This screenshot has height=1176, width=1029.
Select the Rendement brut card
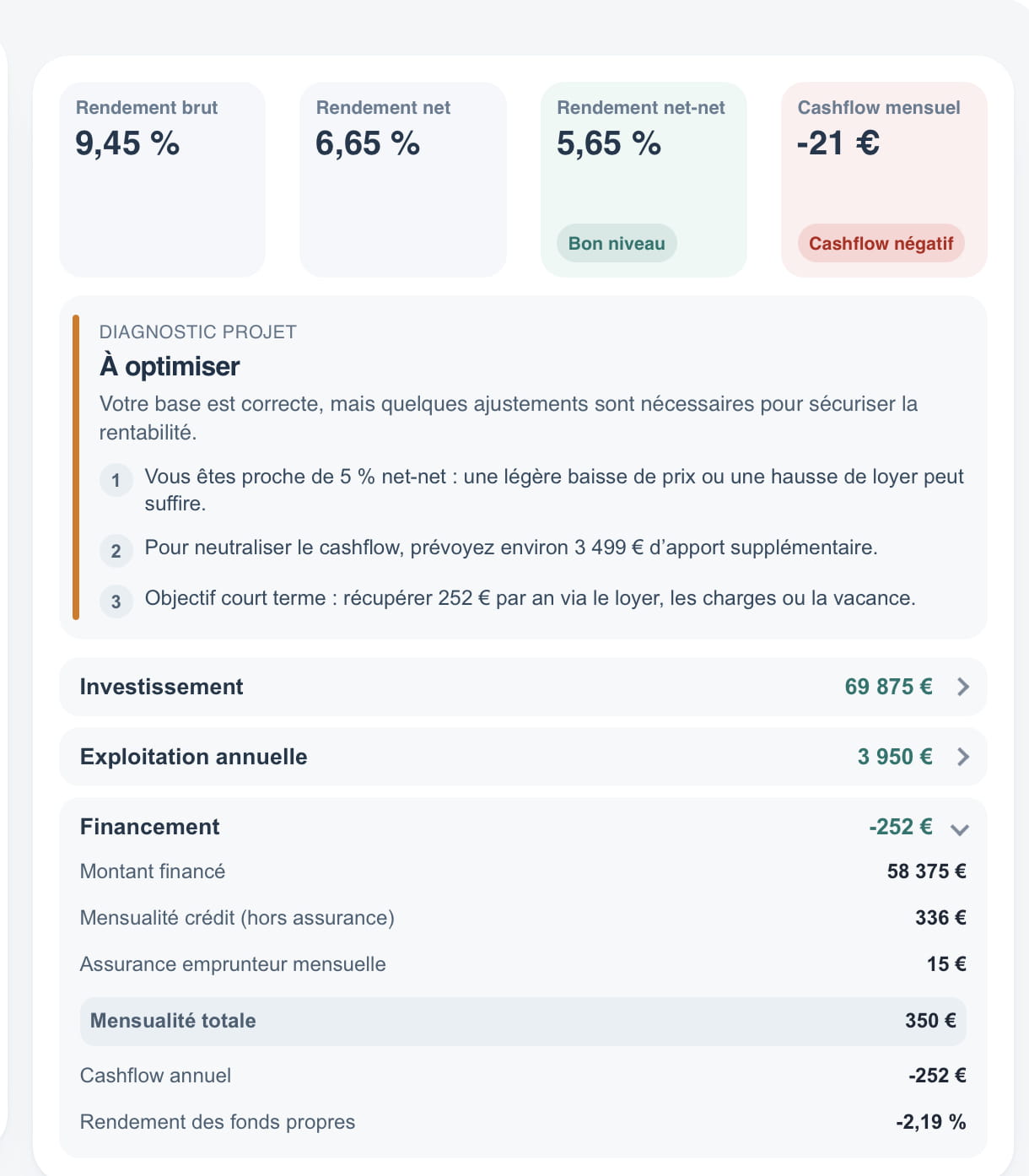(x=162, y=179)
